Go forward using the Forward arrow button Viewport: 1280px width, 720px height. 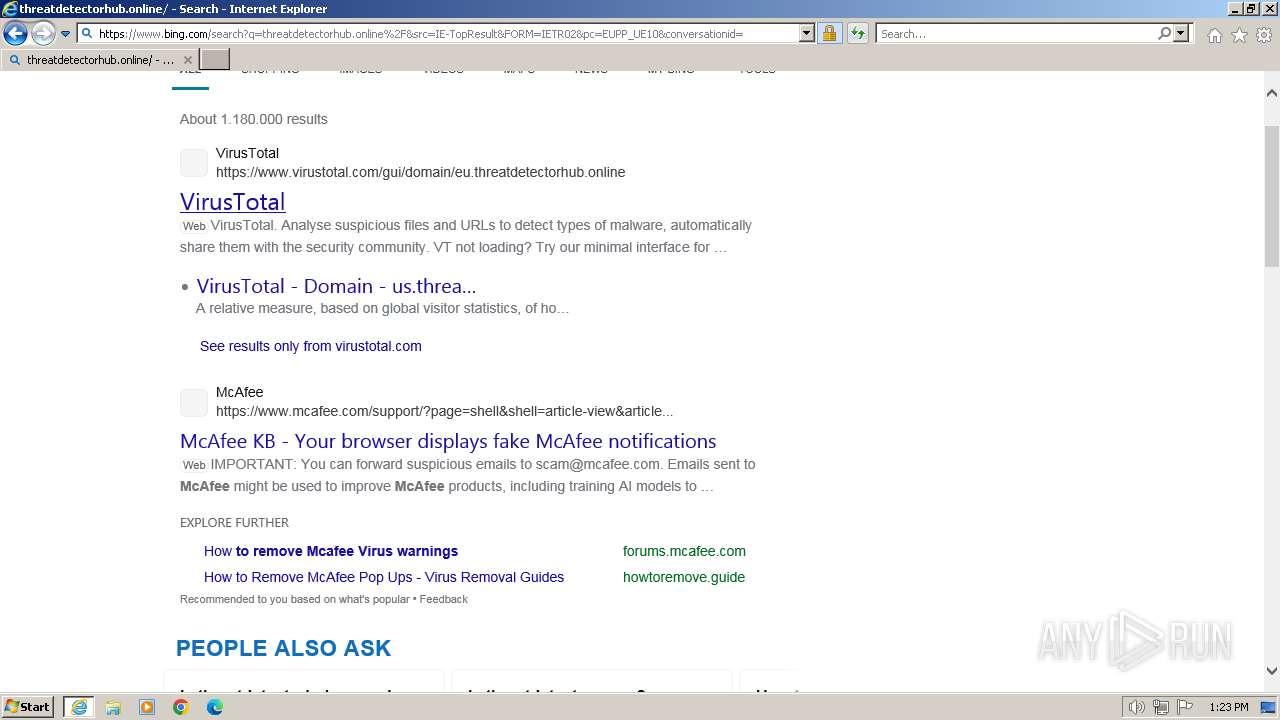coord(42,34)
